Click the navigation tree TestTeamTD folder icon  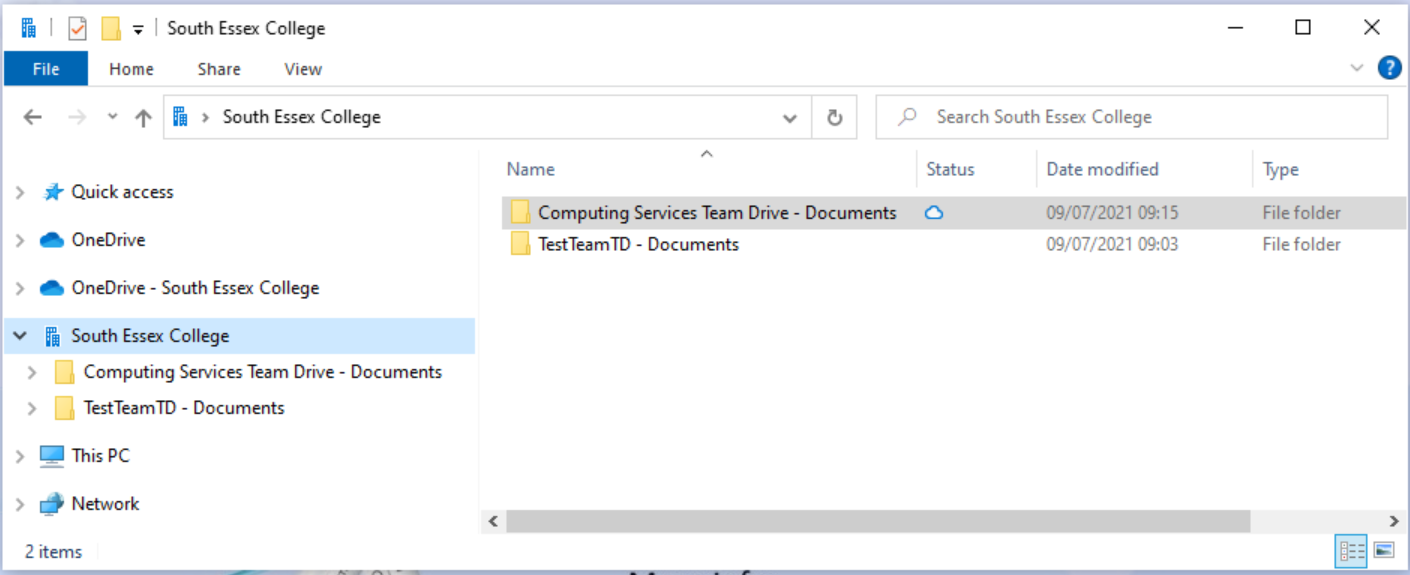(x=64, y=408)
